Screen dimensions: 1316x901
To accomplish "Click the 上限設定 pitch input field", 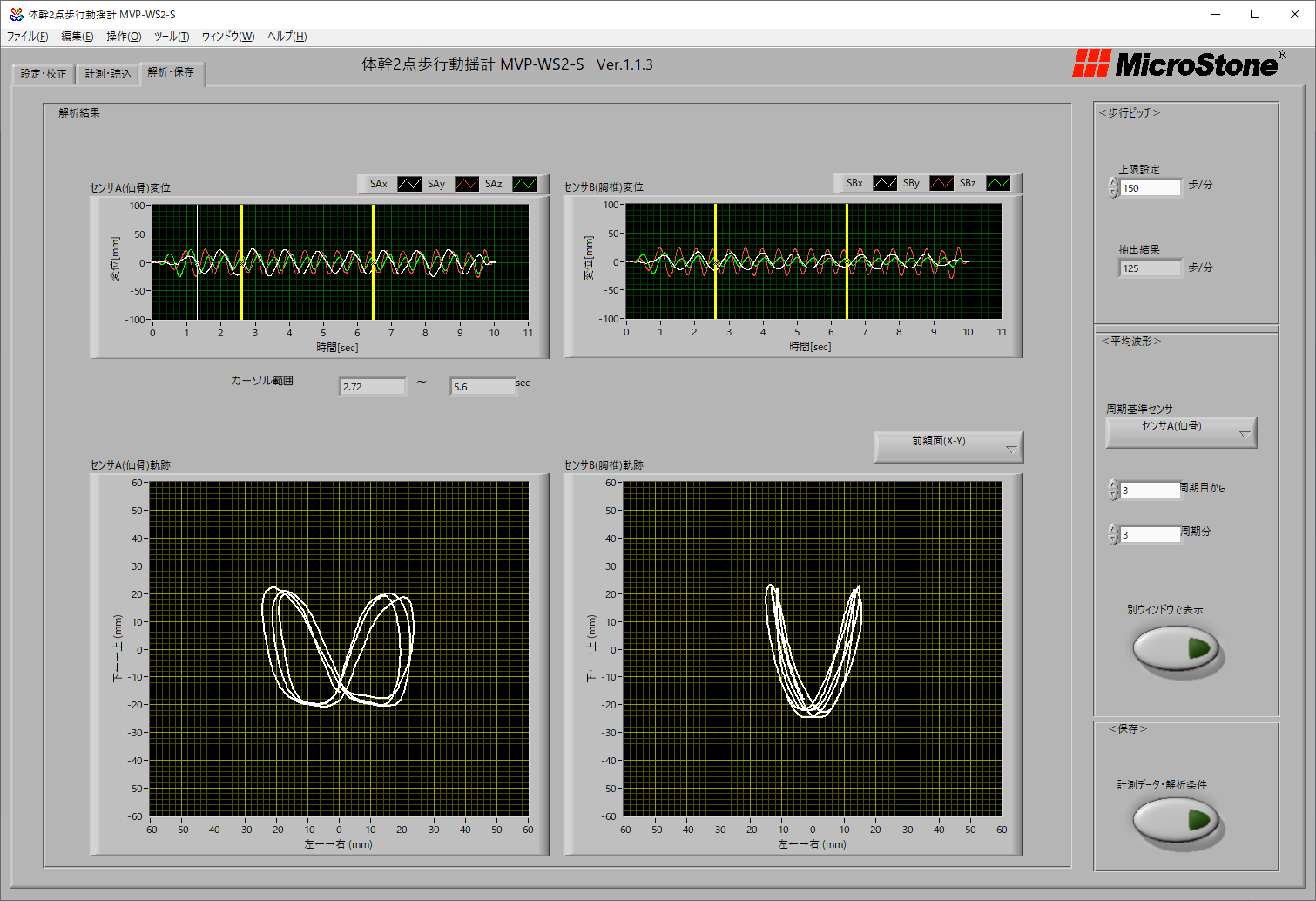I will tap(1151, 187).
